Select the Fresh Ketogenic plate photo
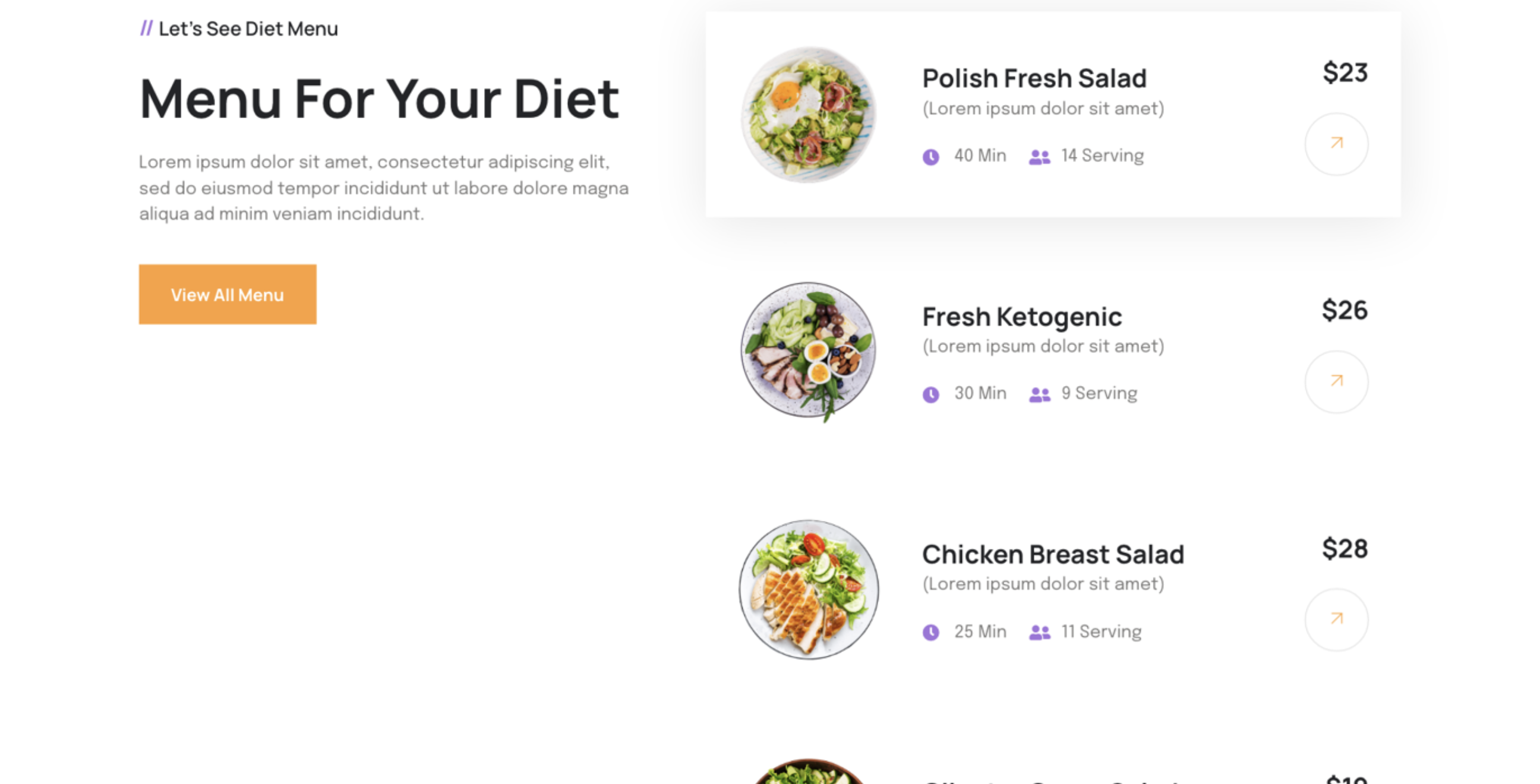1540x784 pixels. coord(809,352)
